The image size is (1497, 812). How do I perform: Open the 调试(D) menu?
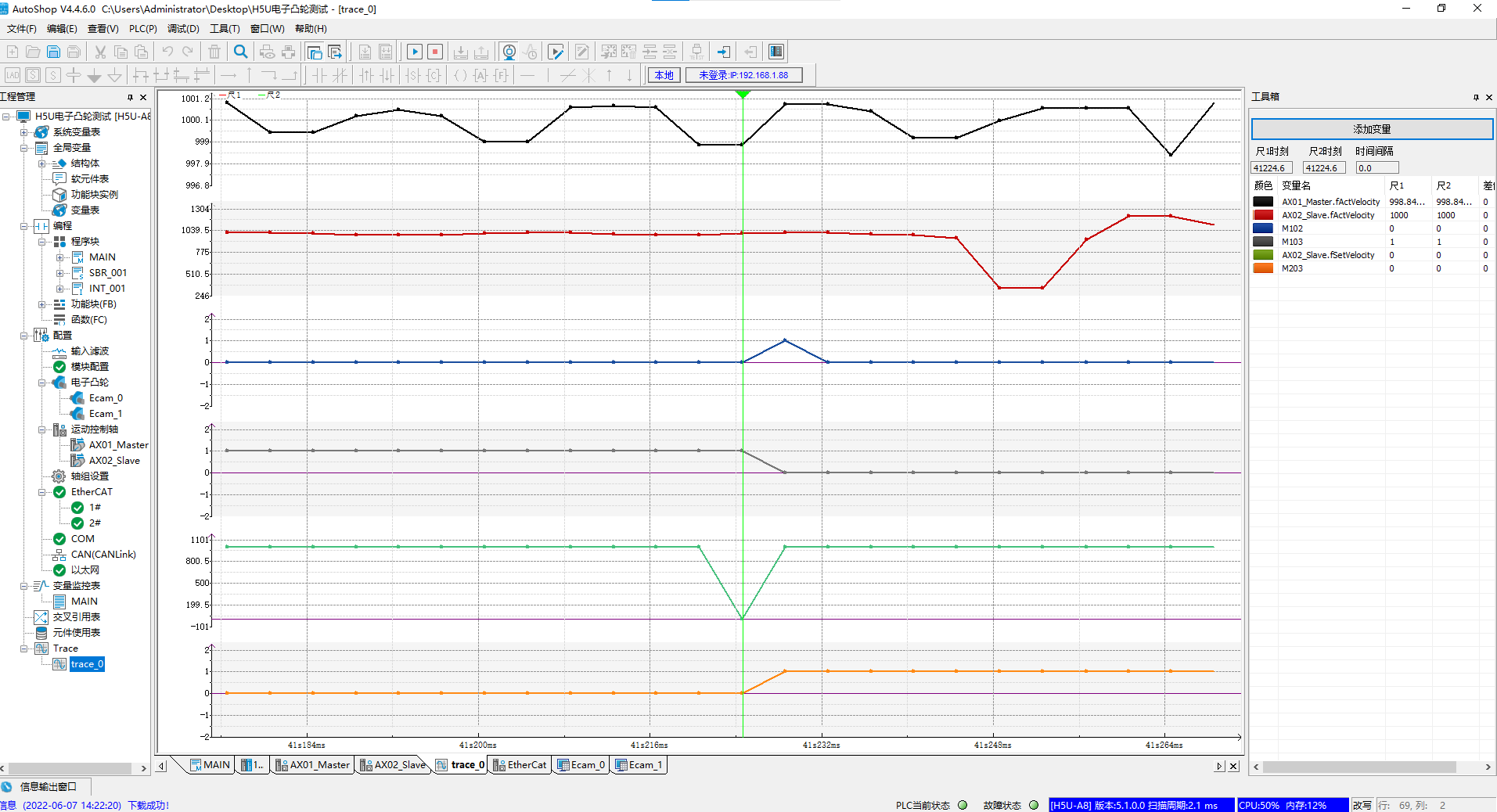[183, 29]
